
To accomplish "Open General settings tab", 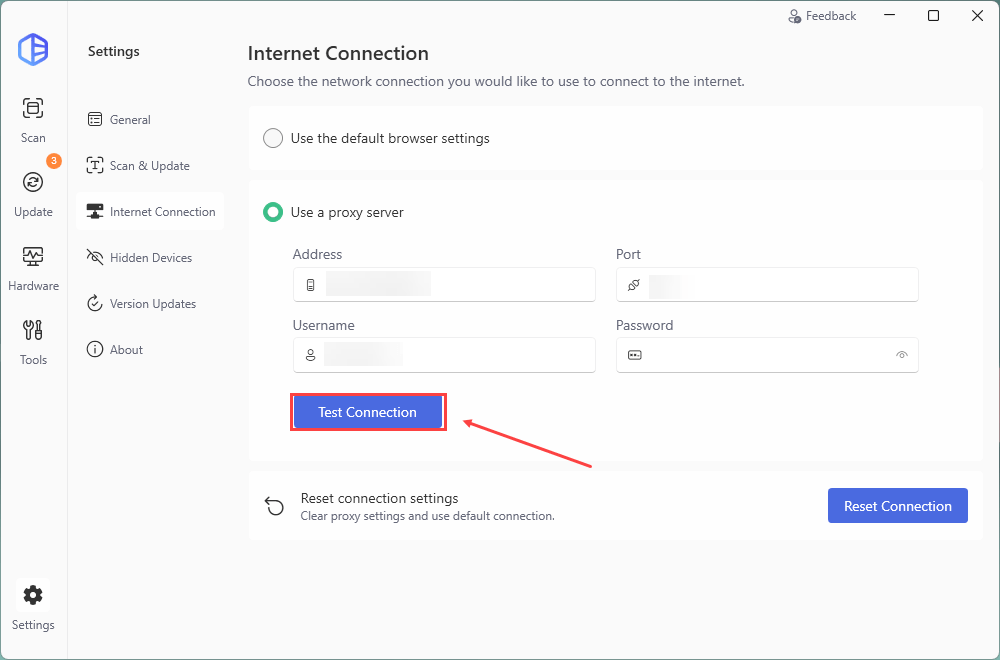I will (x=130, y=120).
